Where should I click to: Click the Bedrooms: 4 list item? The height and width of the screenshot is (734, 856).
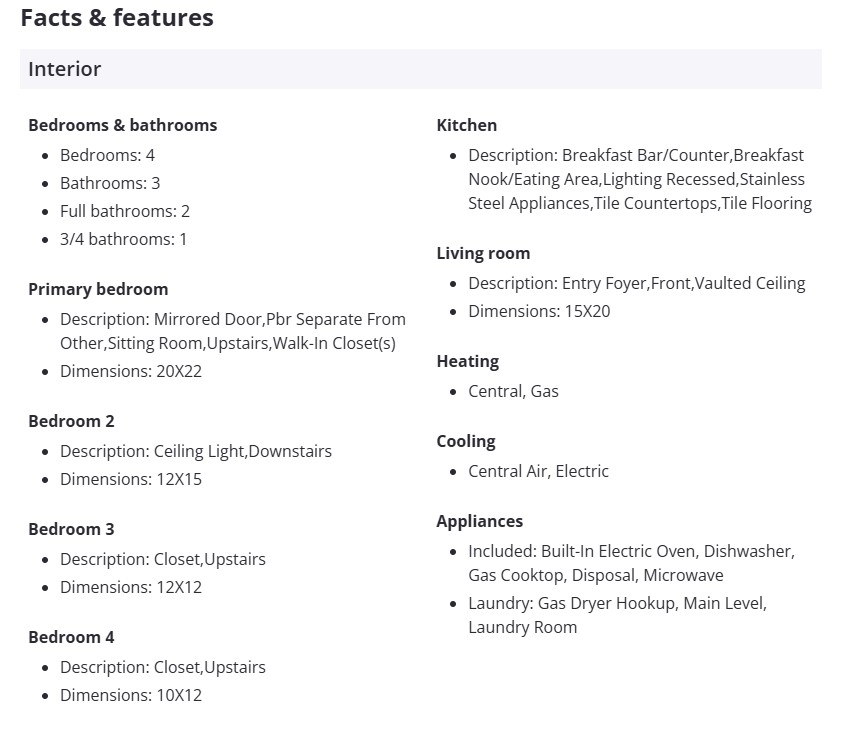(107, 155)
